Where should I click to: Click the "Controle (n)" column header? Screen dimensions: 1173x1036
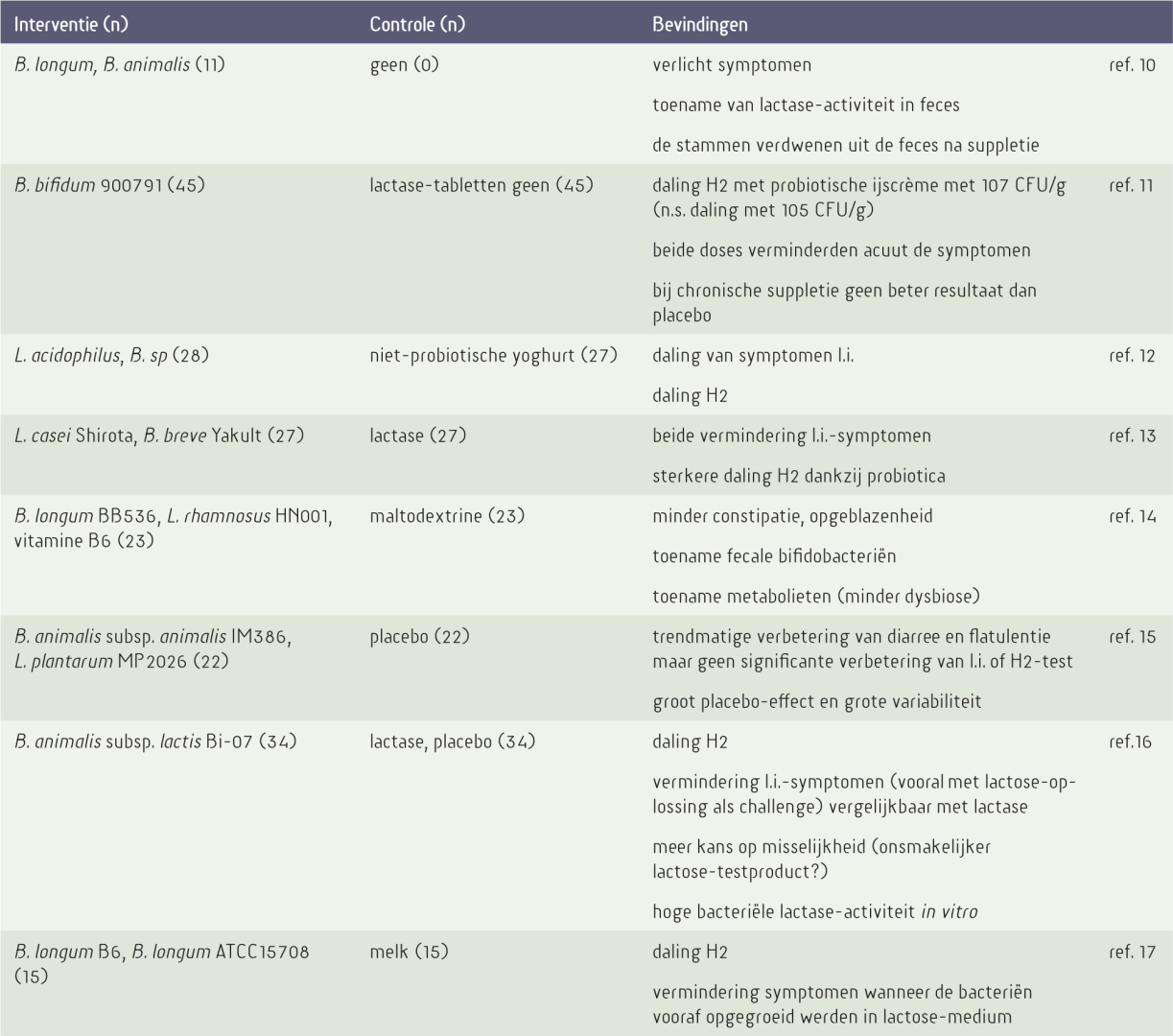[x=417, y=24]
